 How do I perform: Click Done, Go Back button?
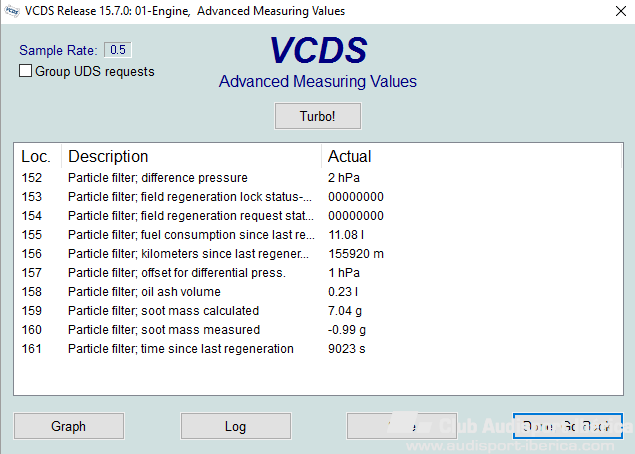pyautogui.click(x=567, y=426)
